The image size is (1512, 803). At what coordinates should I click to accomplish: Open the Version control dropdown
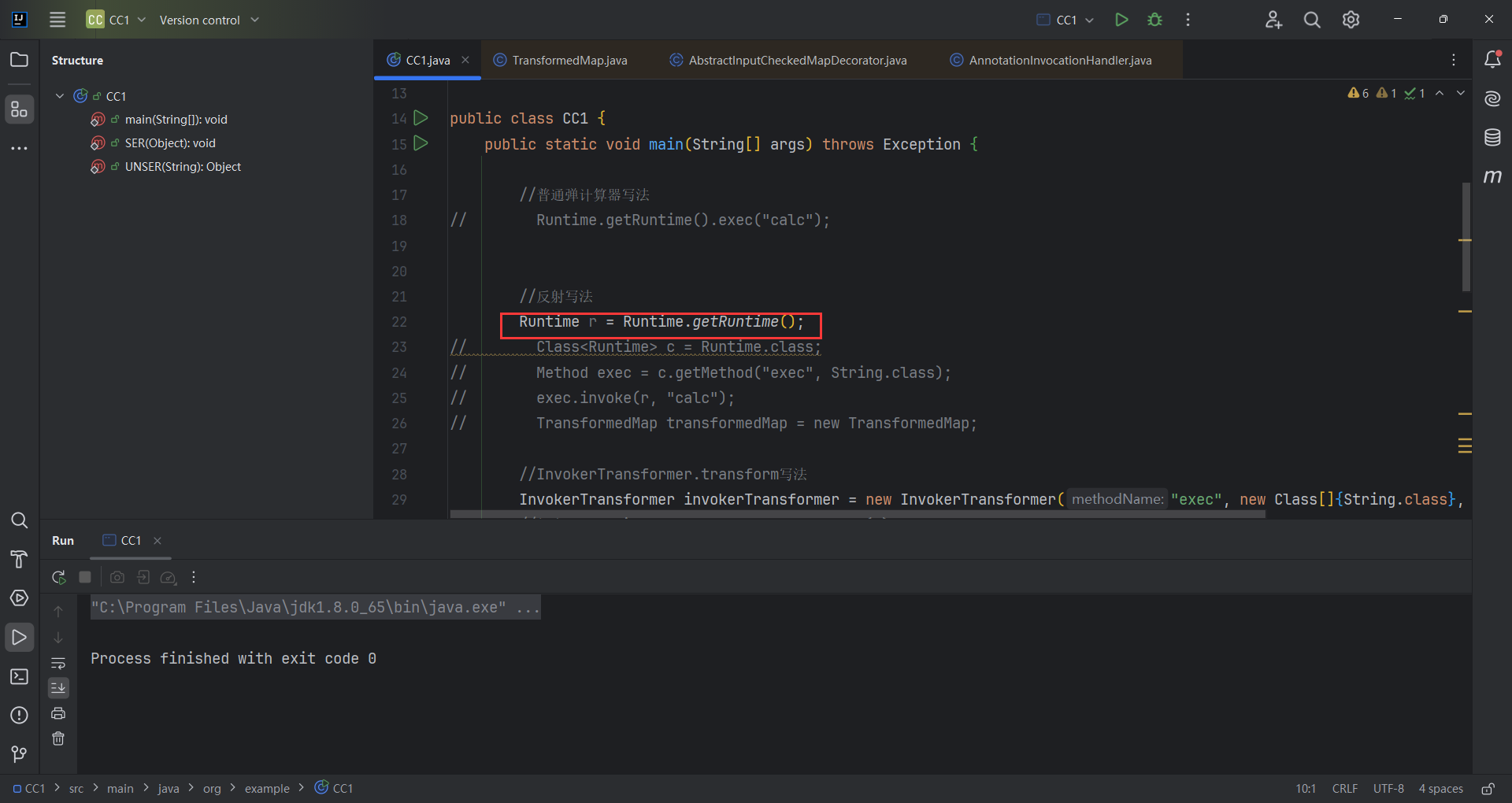tap(209, 20)
